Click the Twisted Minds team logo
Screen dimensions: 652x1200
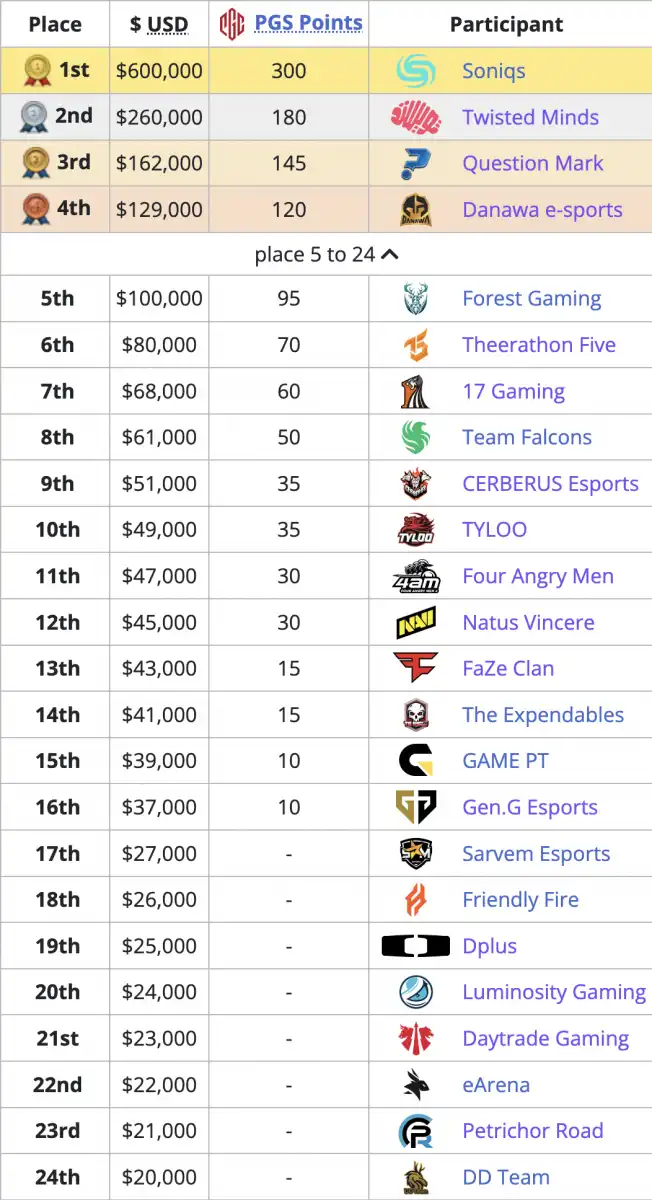[416, 117]
